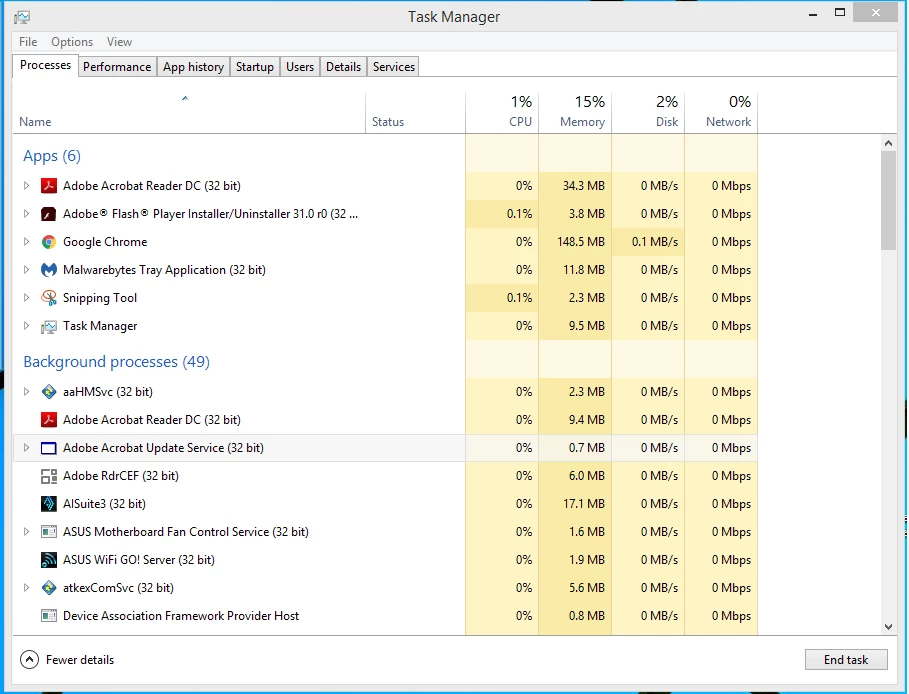Open the Services tab
Image resolution: width=909 pixels, height=694 pixels.
pos(394,67)
